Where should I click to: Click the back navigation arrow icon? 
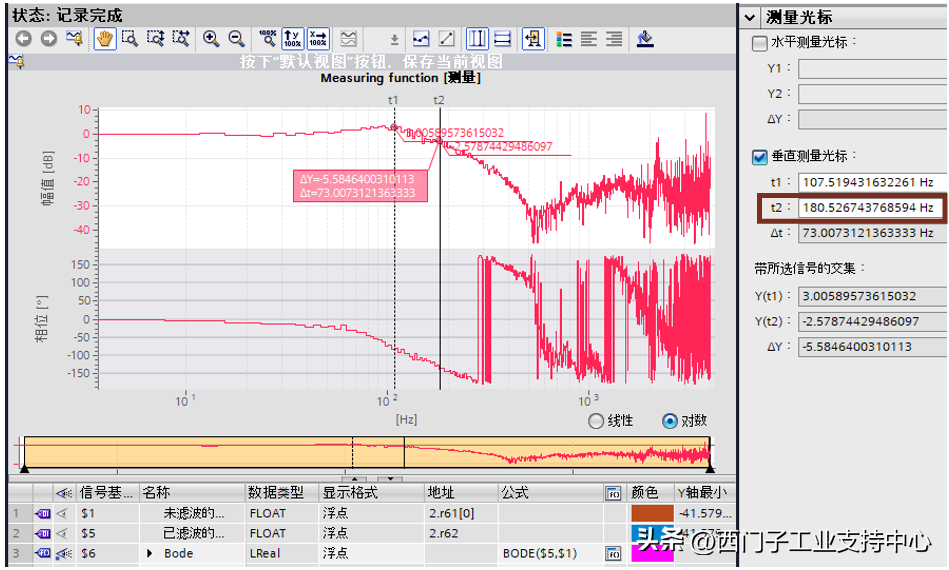coord(23,38)
